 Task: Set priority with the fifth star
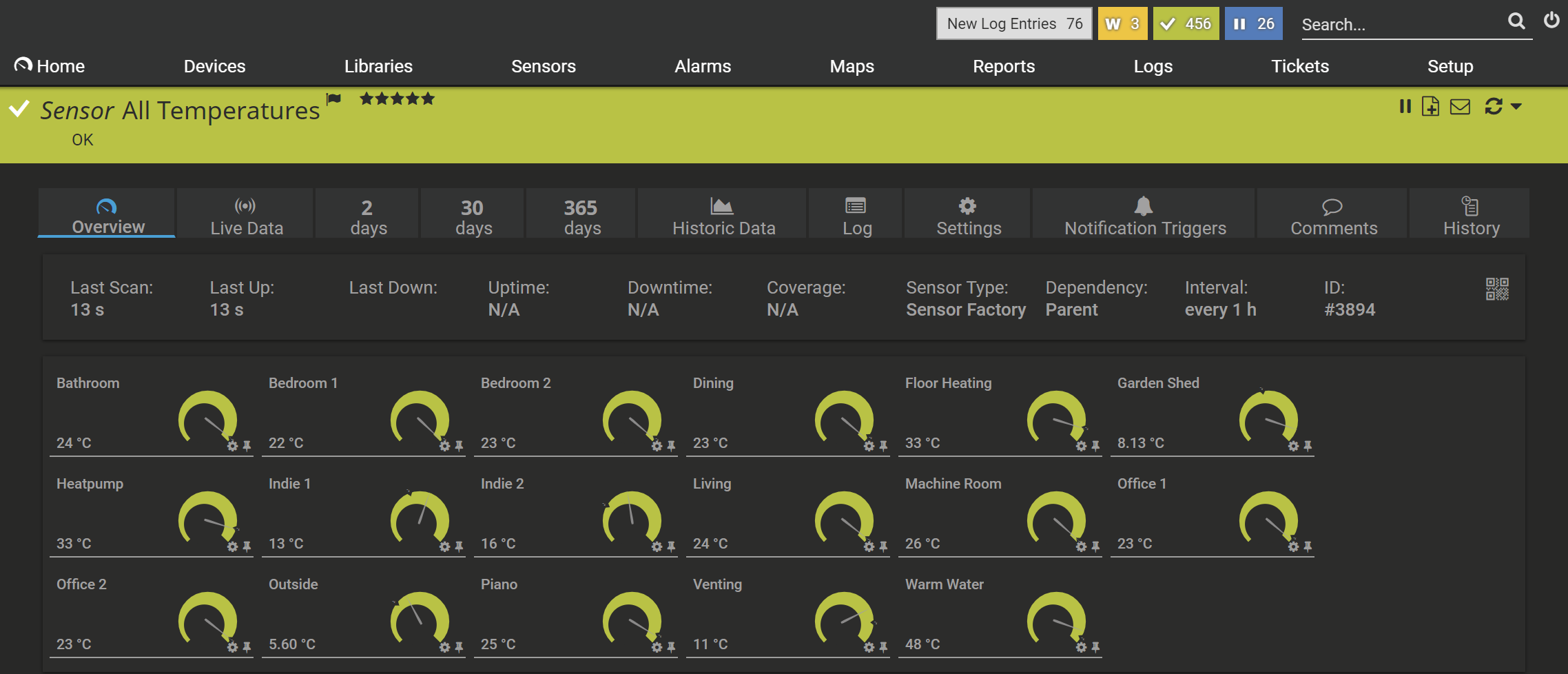429,99
